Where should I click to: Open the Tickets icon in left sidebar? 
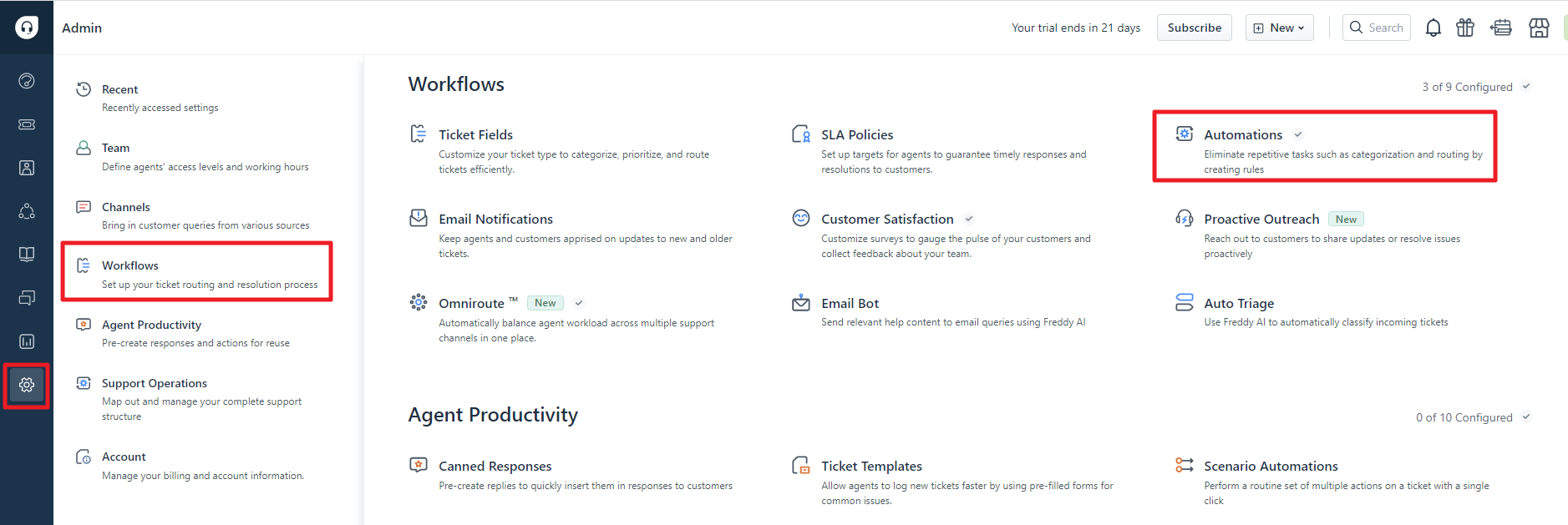(27, 124)
